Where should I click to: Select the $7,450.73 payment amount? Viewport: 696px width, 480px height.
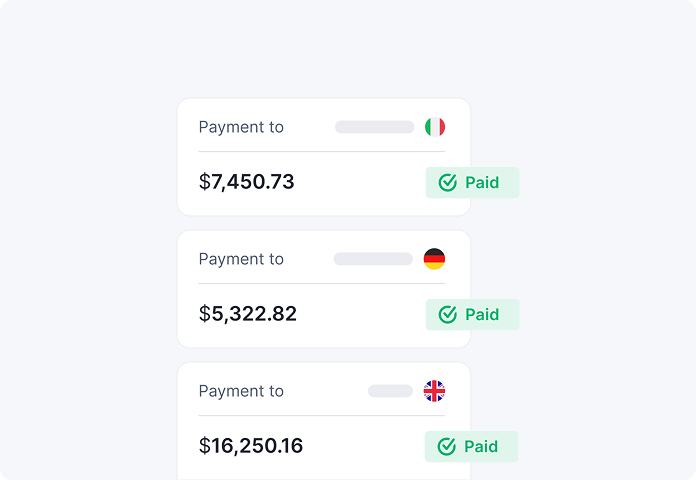(247, 182)
